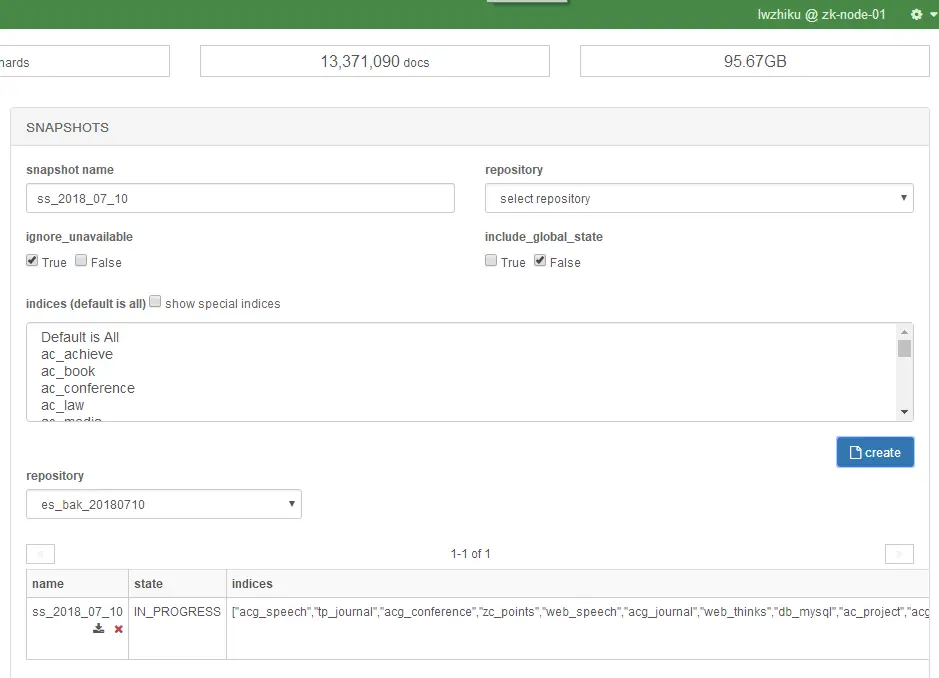Image resolution: width=939 pixels, height=678 pixels.
Task: Click the ss_2018_07_10 name cell text
Action: 77,612
